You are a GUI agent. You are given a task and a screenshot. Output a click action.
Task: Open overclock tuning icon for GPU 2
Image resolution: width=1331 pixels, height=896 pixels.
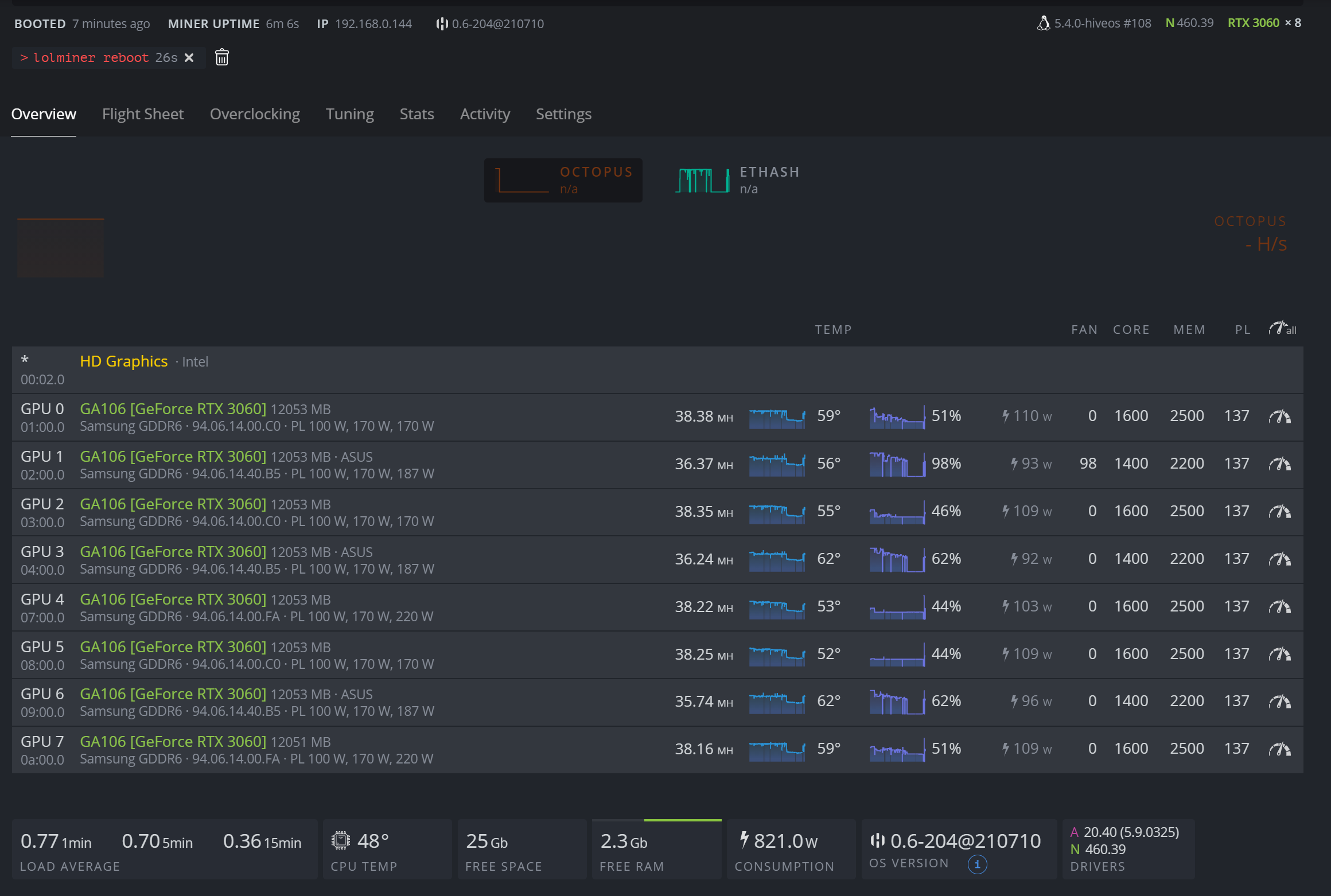(1280, 512)
